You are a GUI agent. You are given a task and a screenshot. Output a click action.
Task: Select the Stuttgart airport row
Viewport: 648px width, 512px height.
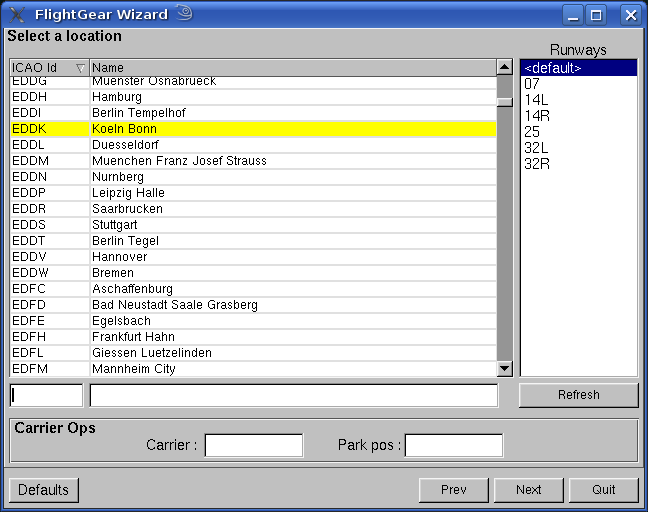[x=253, y=225]
